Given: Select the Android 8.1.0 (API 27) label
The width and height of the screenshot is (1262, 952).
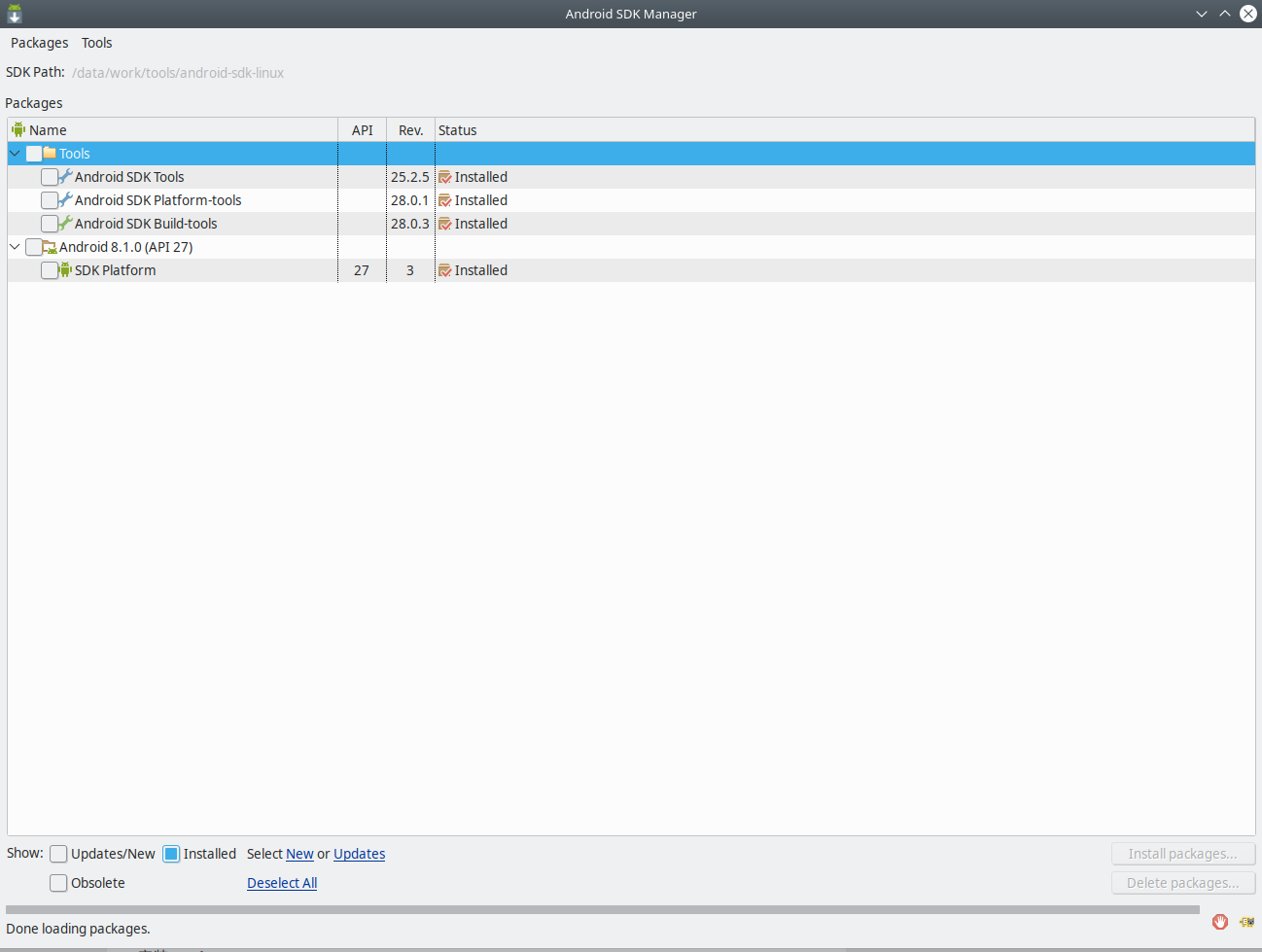Looking at the screenshot, I should (126, 247).
